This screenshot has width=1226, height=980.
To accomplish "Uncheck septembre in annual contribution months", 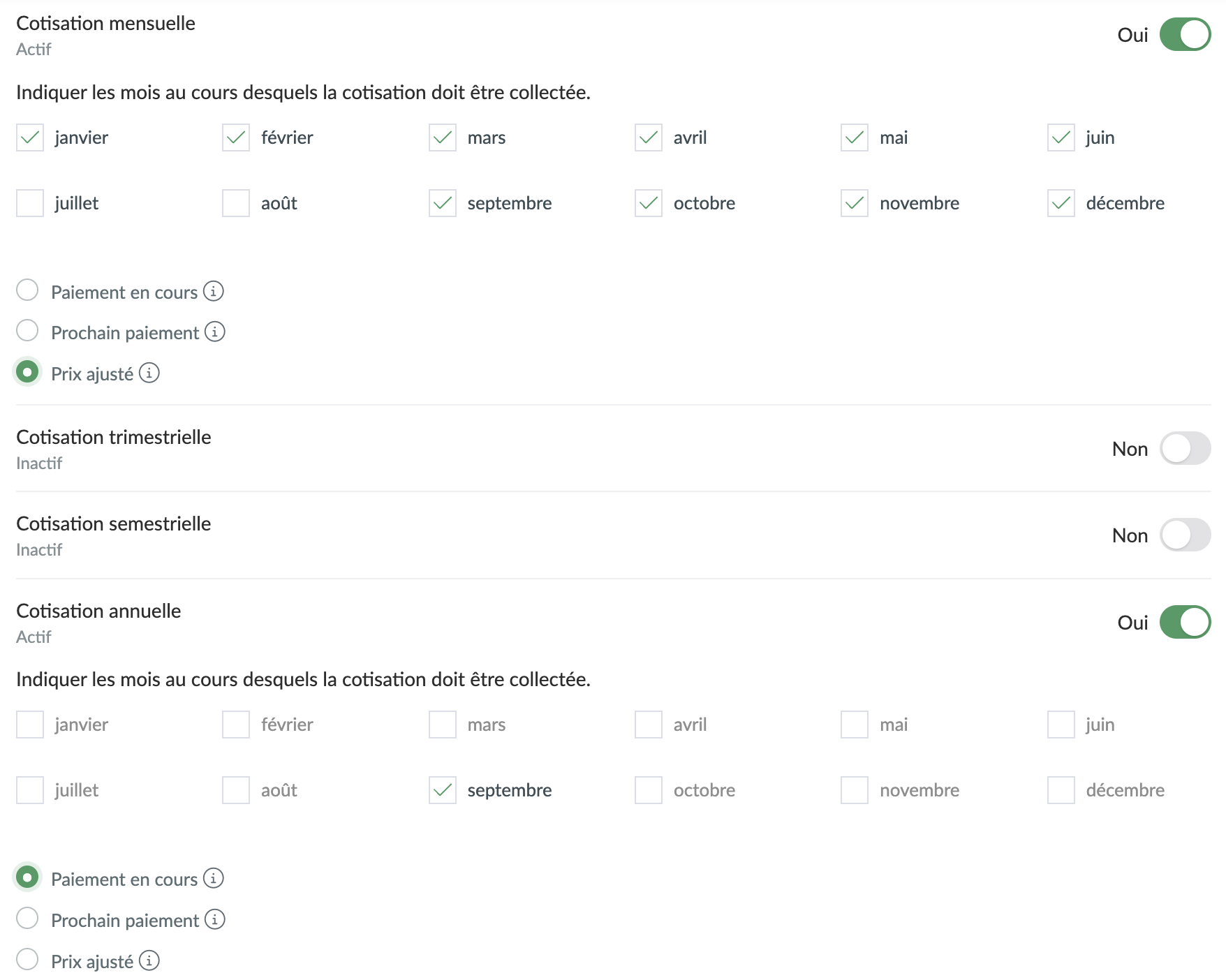I will (443, 790).
